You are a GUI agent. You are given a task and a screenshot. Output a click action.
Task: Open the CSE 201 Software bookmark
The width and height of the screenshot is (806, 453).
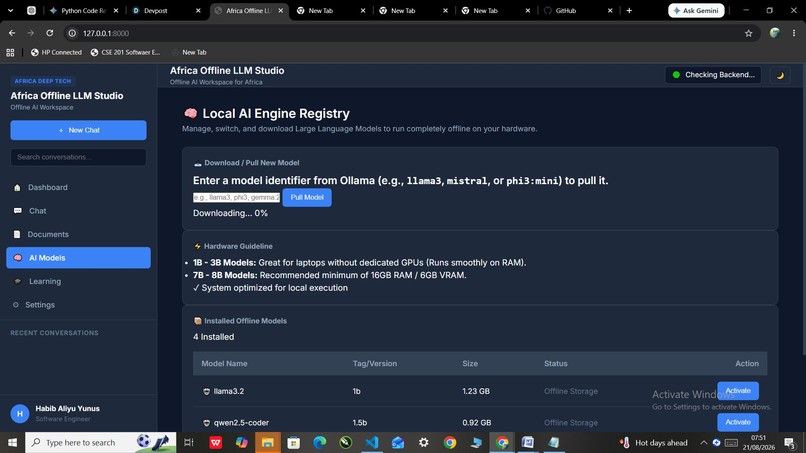click(125, 52)
